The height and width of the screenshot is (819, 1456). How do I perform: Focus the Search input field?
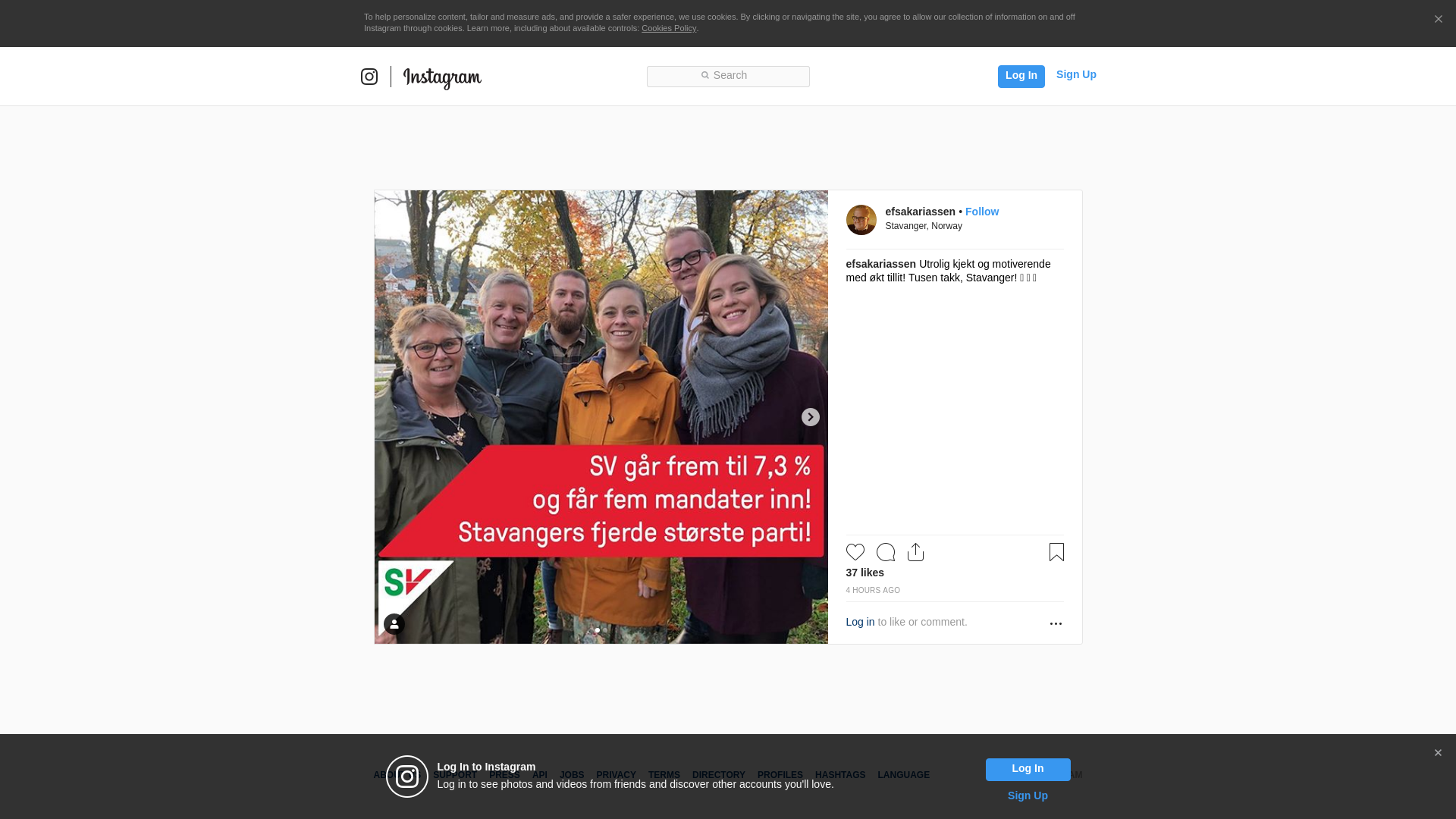tap(728, 76)
